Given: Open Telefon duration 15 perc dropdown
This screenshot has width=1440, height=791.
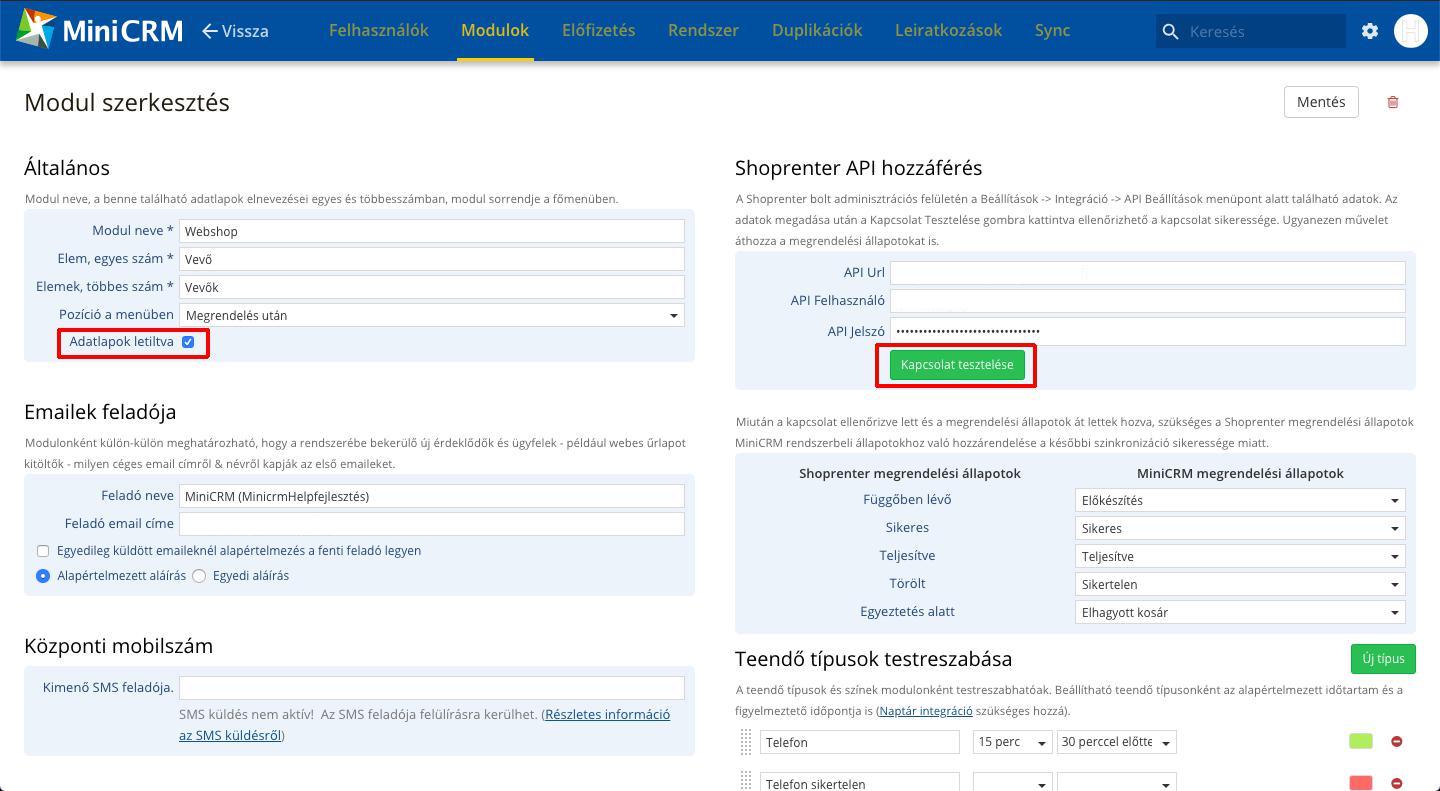Looking at the screenshot, I should (1012, 742).
